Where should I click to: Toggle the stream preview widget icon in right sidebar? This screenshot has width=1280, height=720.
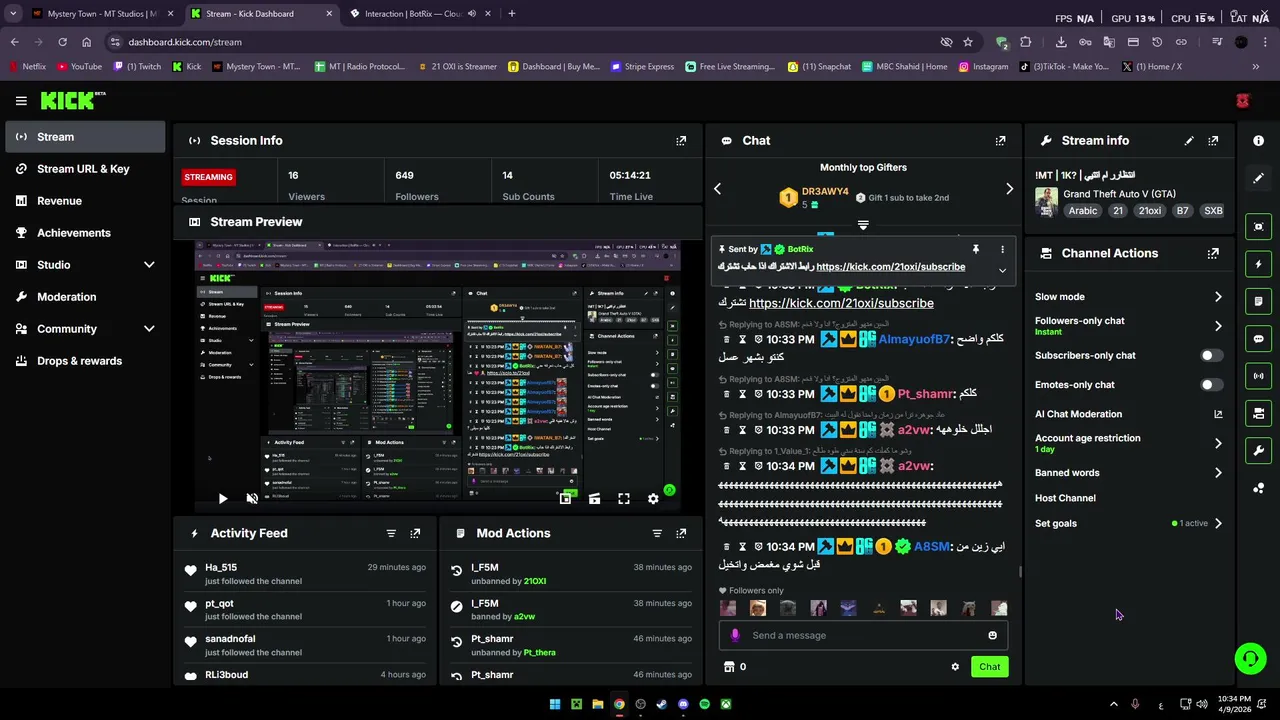(x=1258, y=227)
